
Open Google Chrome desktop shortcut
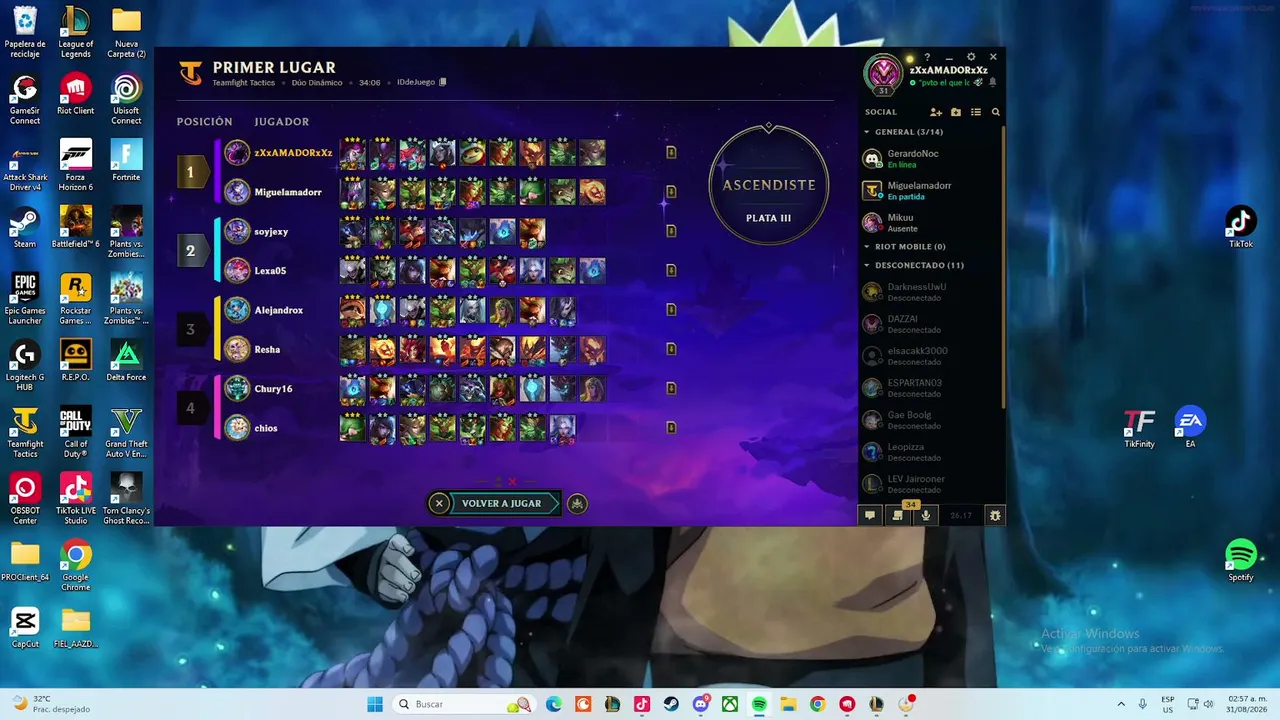76,562
